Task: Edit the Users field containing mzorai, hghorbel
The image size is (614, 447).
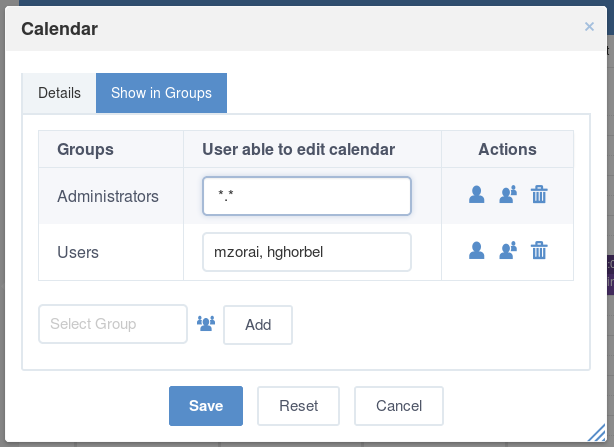Action: click(307, 252)
